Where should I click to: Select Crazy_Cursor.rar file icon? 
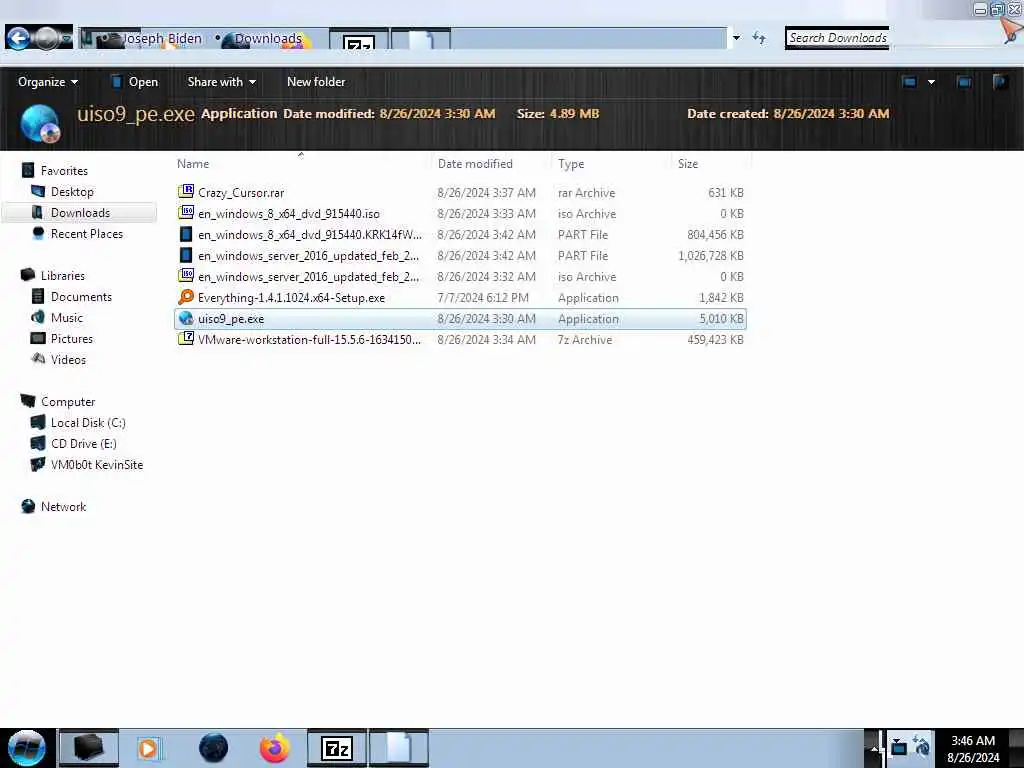click(x=186, y=191)
